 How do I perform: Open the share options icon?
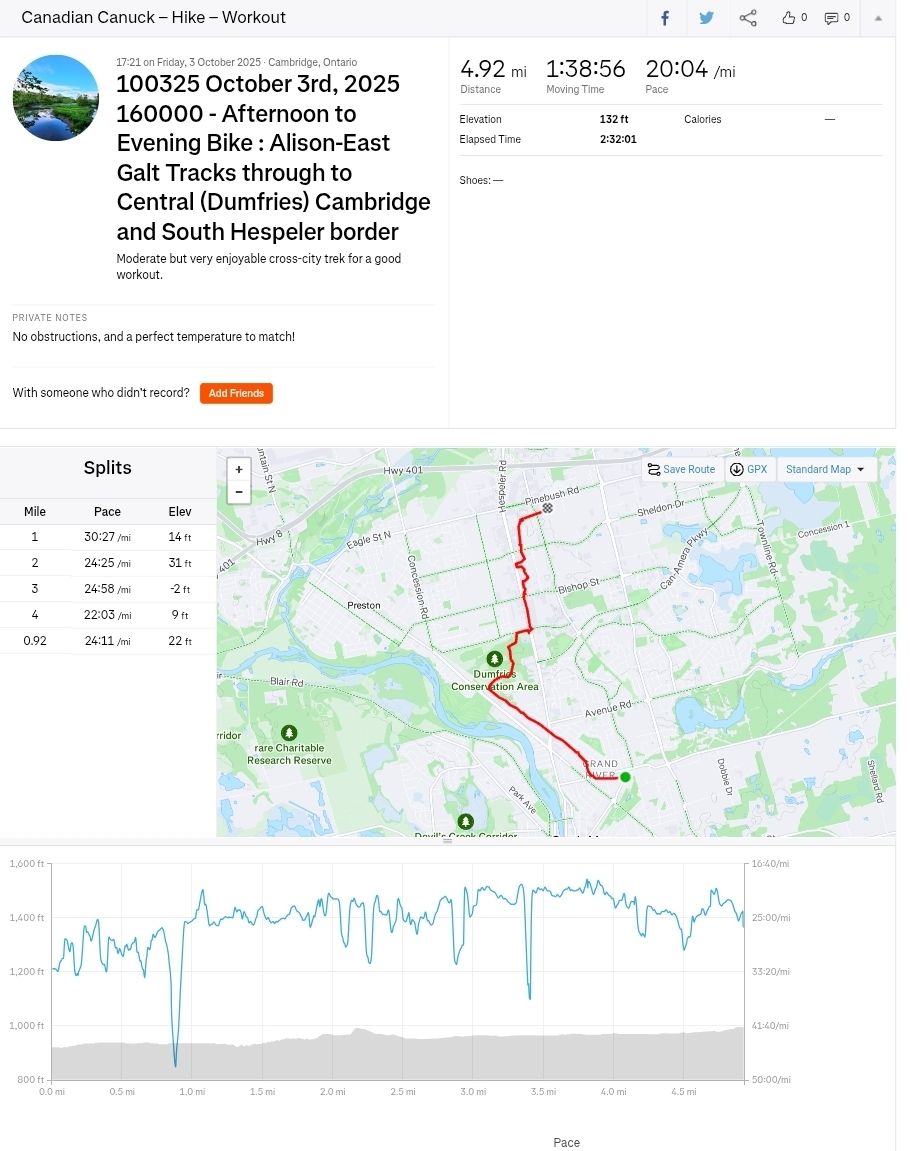coord(748,18)
